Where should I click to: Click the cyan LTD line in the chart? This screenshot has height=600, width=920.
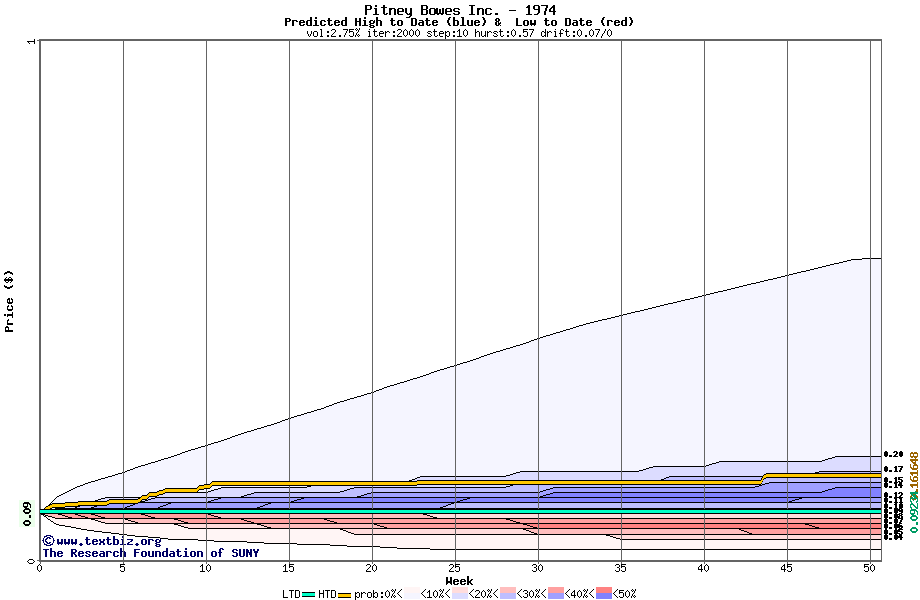pos(460,511)
